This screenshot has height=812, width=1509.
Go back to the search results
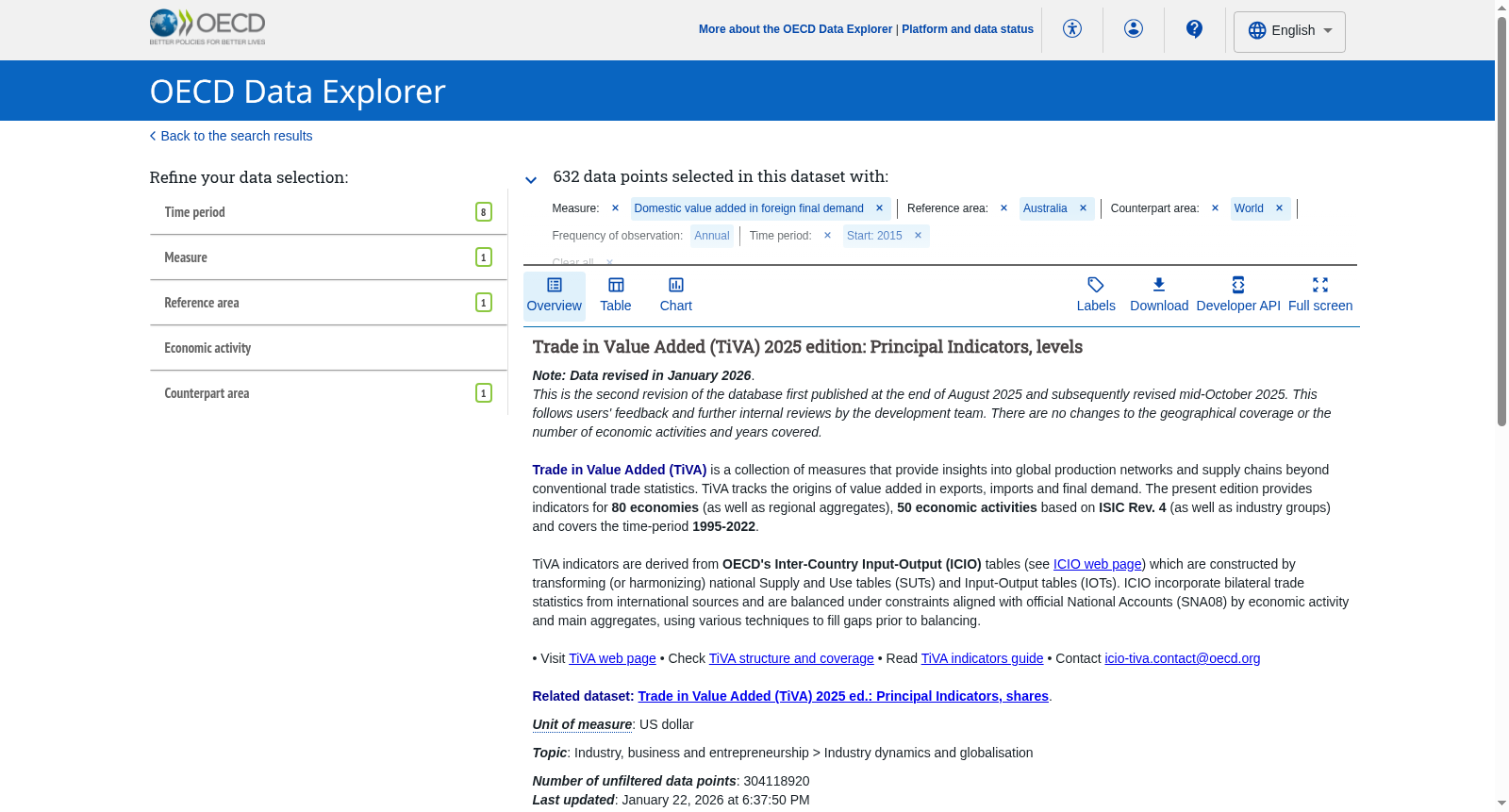click(231, 136)
